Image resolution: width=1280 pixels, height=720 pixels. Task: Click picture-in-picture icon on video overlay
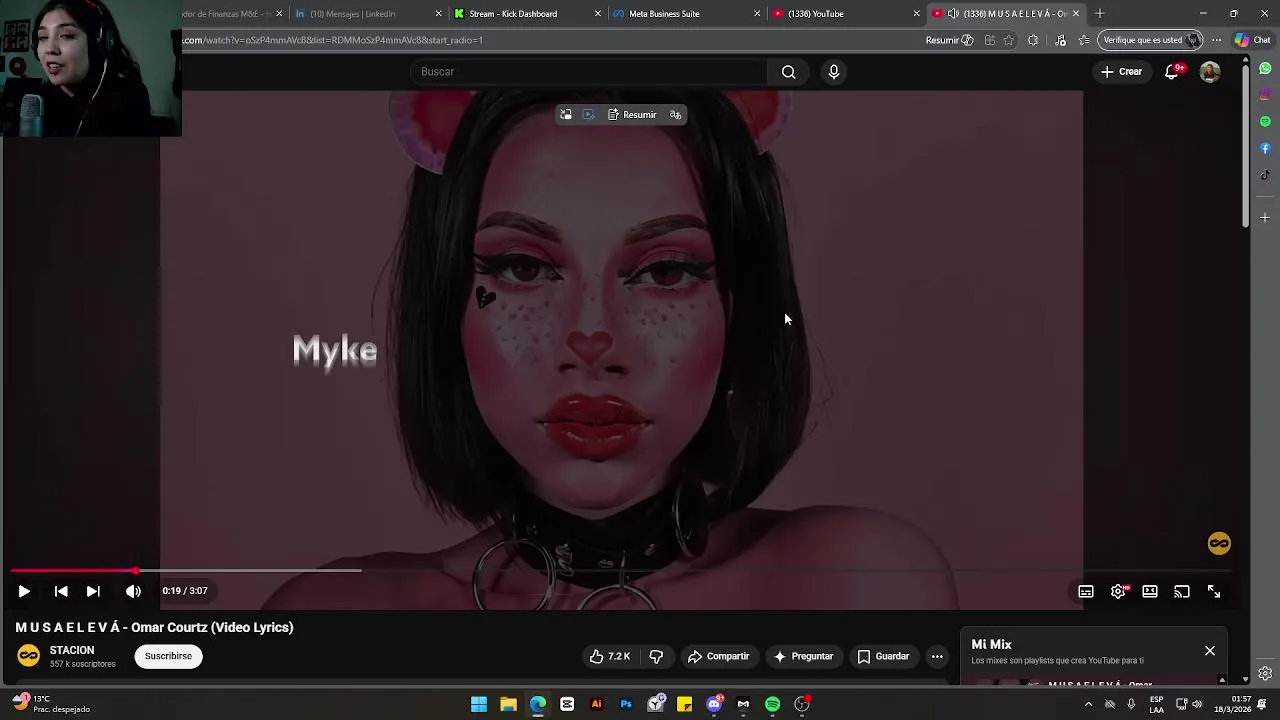(566, 115)
